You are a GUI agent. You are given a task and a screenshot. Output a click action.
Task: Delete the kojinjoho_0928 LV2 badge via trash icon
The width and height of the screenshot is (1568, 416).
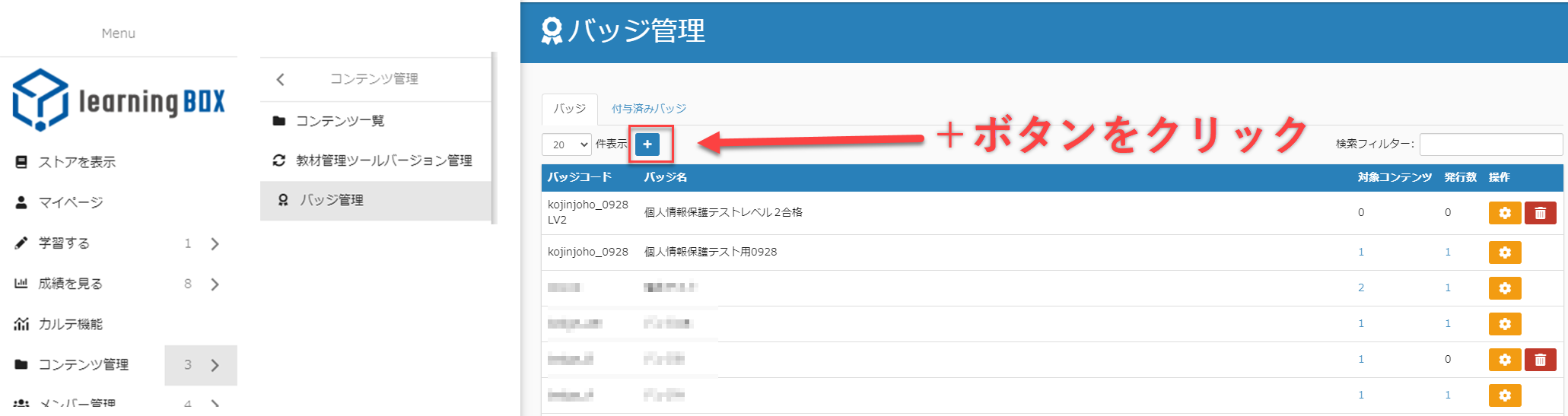point(1541,213)
